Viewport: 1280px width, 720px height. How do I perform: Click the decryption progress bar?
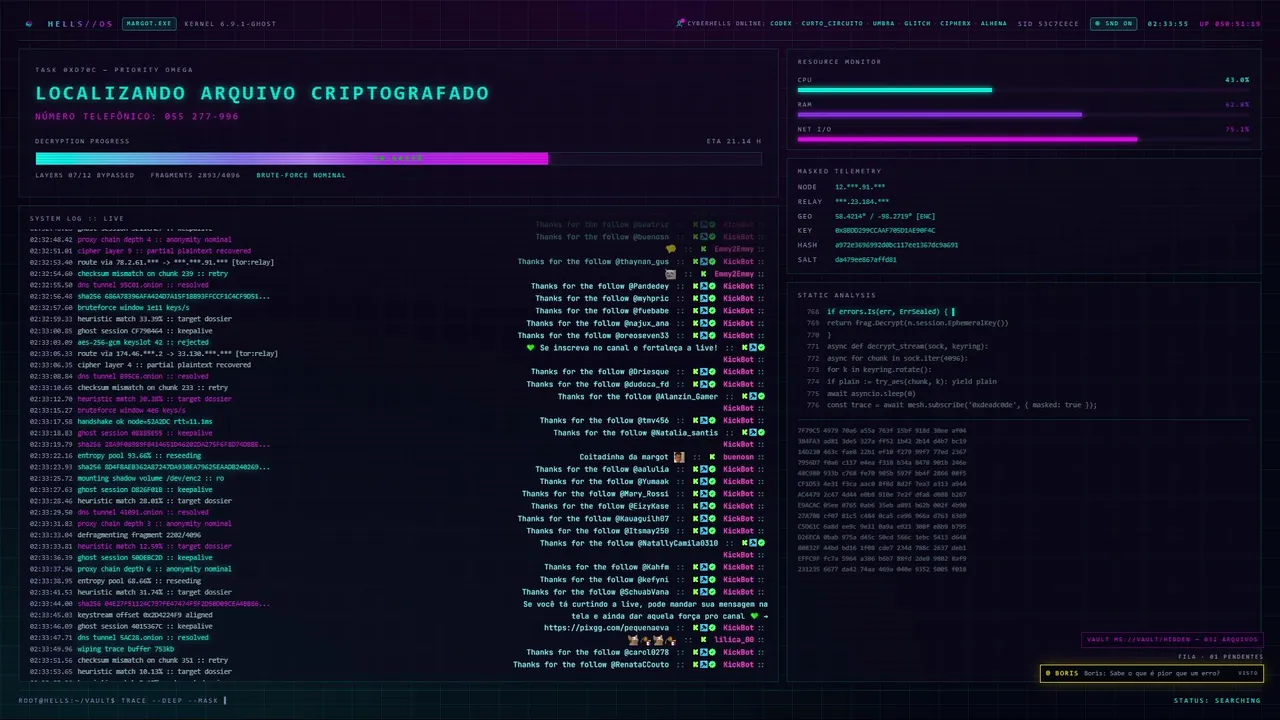click(398, 158)
